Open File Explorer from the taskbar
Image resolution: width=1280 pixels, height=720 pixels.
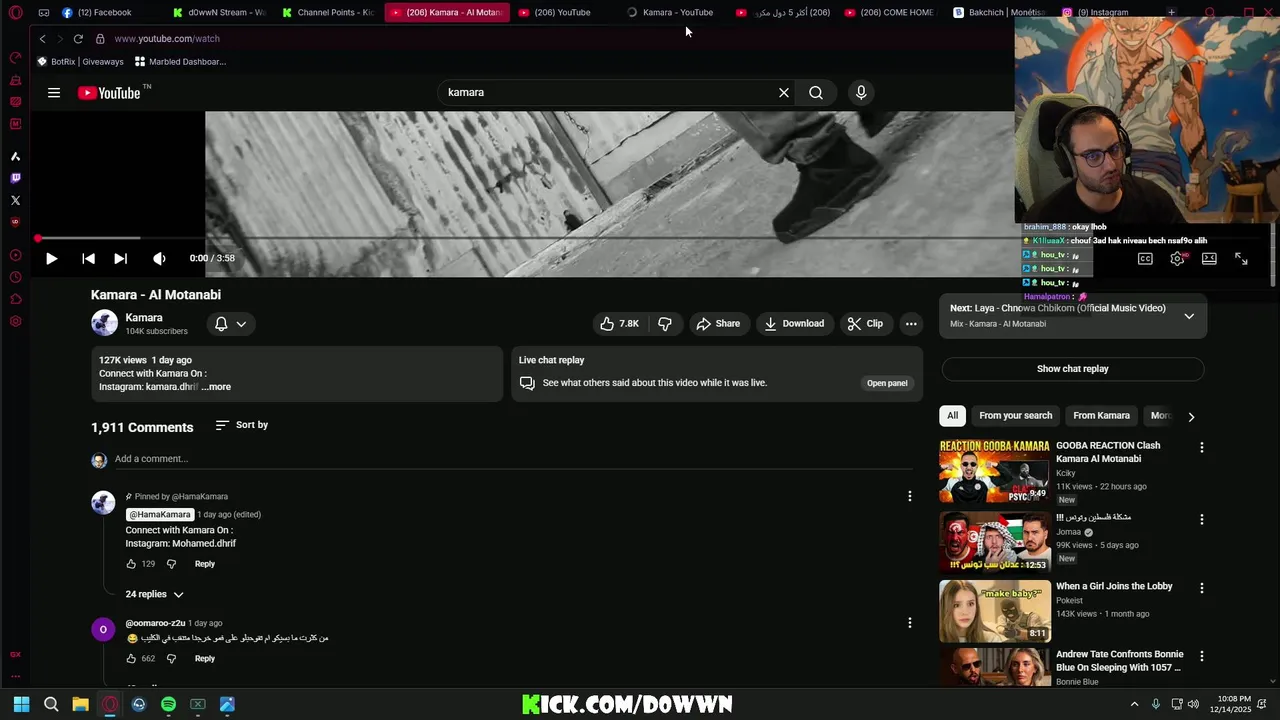point(80,704)
